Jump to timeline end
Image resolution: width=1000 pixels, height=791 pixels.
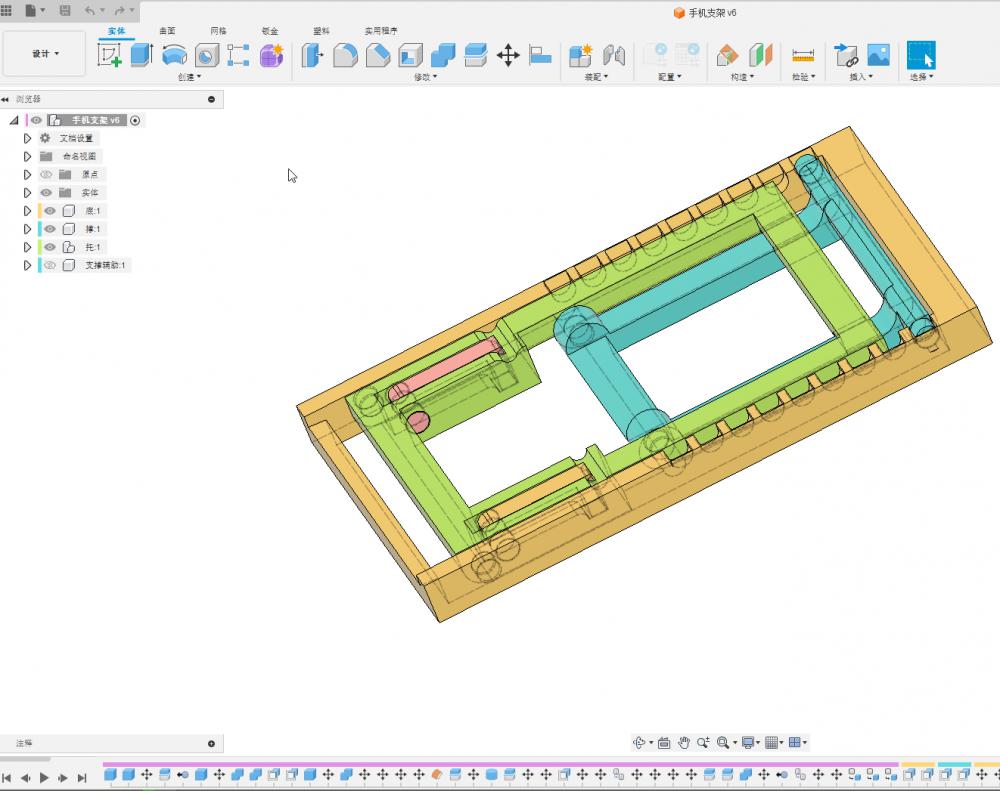click(82, 778)
